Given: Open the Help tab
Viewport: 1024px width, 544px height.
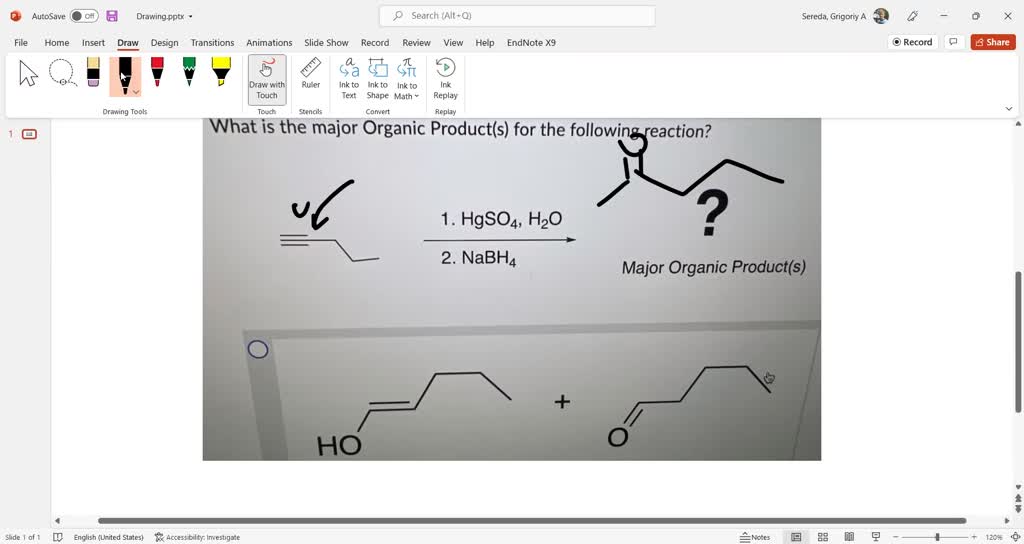Looking at the screenshot, I should pyautogui.click(x=485, y=42).
